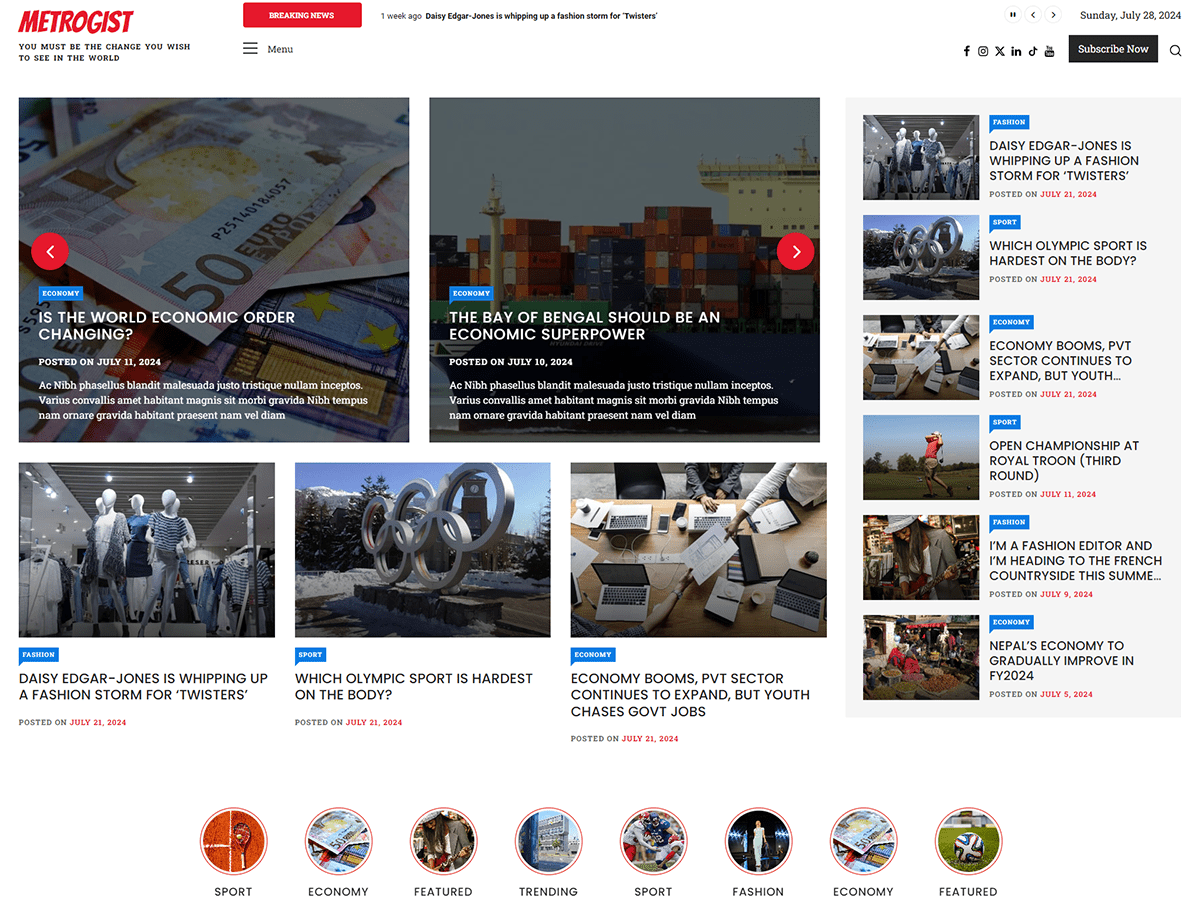The image size is (1200, 900).
Task: Open the YouTube social icon
Action: point(1050,50)
